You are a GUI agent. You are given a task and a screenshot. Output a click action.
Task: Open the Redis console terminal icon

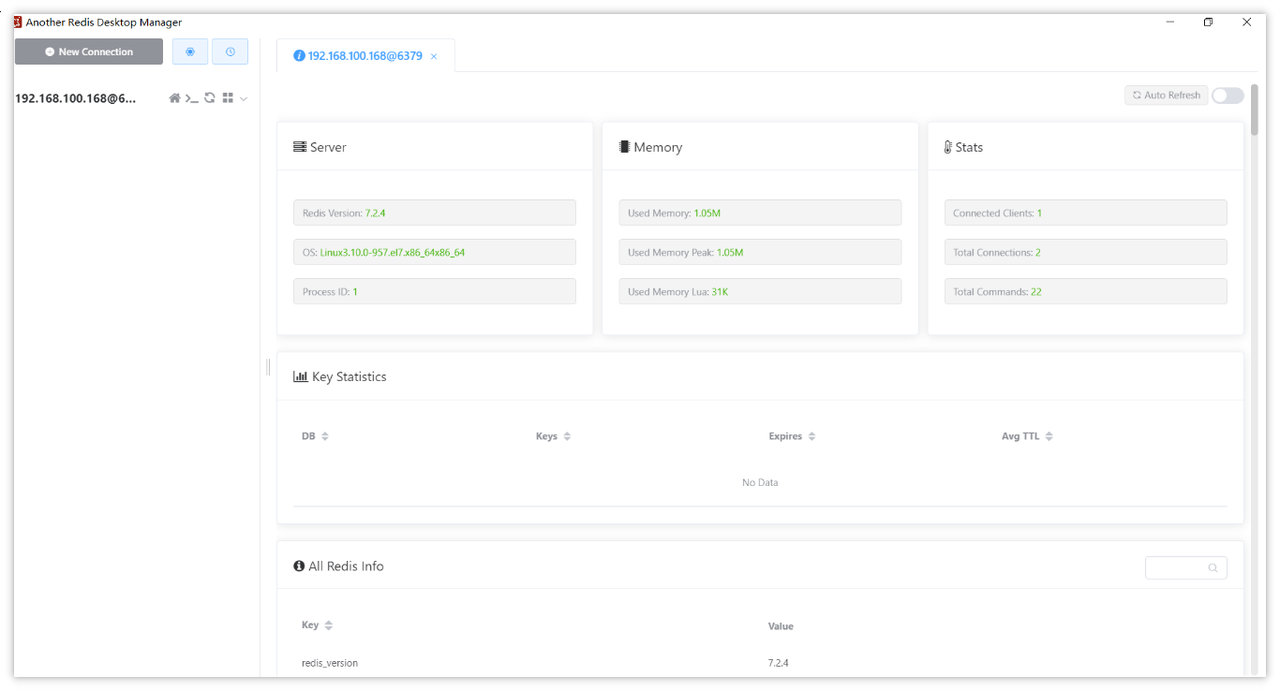pos(192,98)
